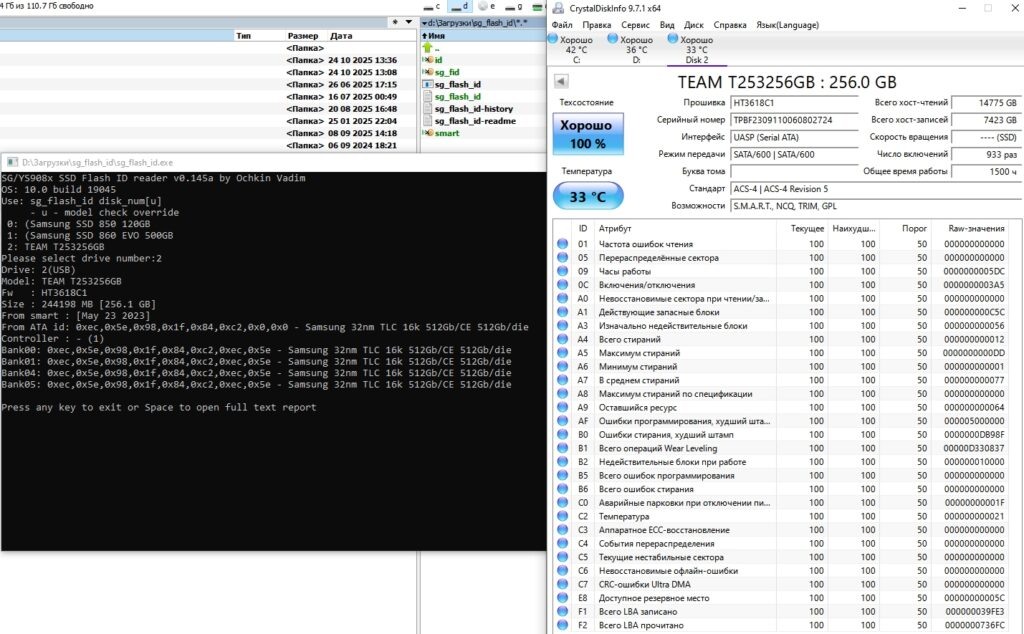Open the Файл menu in CrystalDiskInfo
1024x634 pixels.
click(x=562, y=25)
